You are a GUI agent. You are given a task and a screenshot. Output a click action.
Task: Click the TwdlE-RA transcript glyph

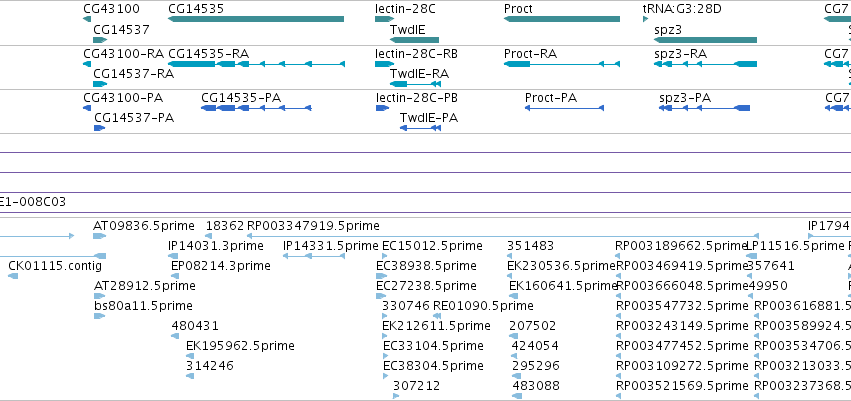pos(415,84)
